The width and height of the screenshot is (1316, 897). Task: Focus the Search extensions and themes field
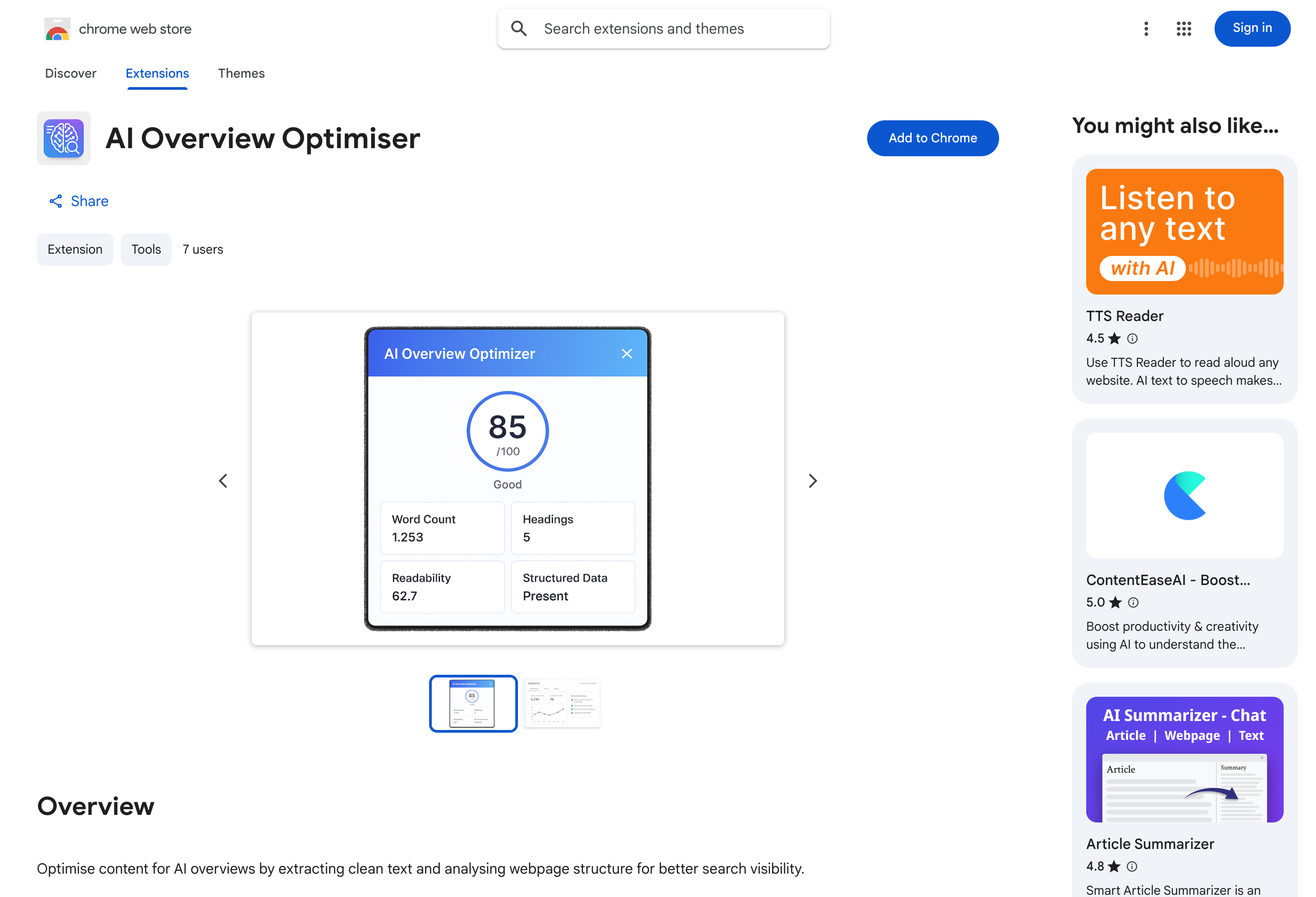point(664,29)
